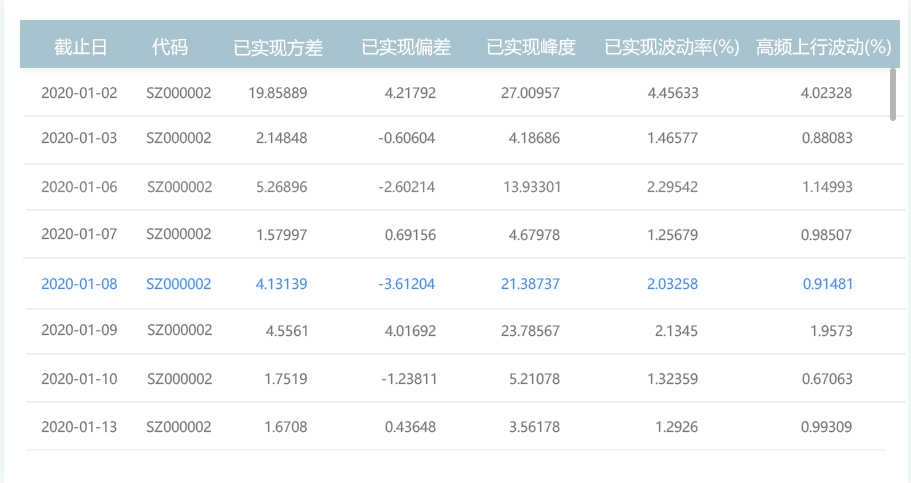Click the 已实现偏差 column header
Screen dimensions: 911x483
click(406, 47)
